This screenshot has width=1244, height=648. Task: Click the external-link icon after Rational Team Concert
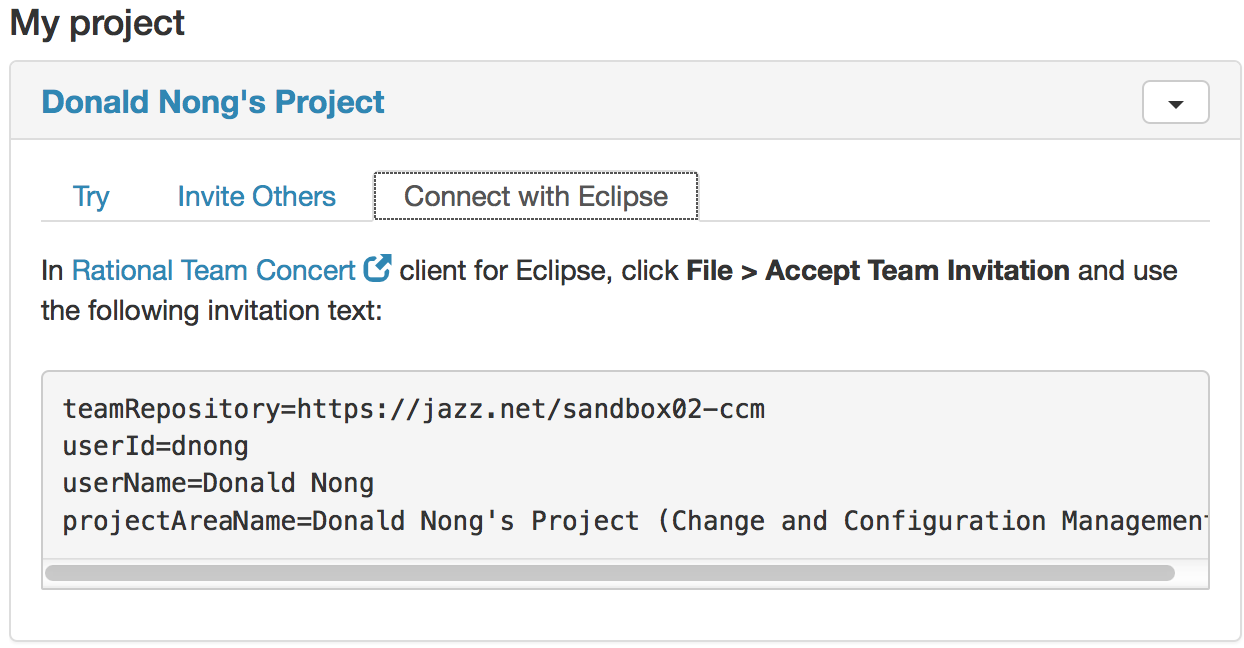[378, 269]
